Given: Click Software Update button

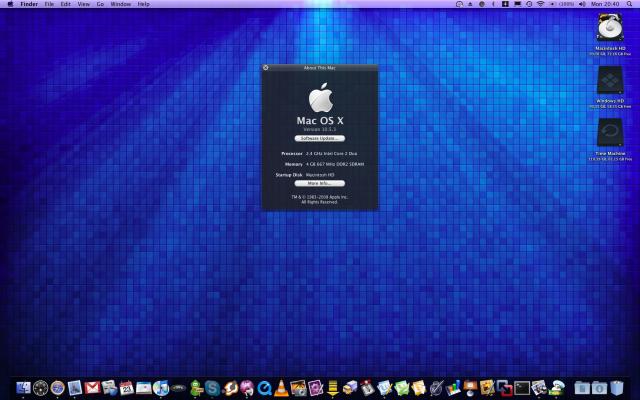Looking at the screenshot, I should (x=320, y=138).
